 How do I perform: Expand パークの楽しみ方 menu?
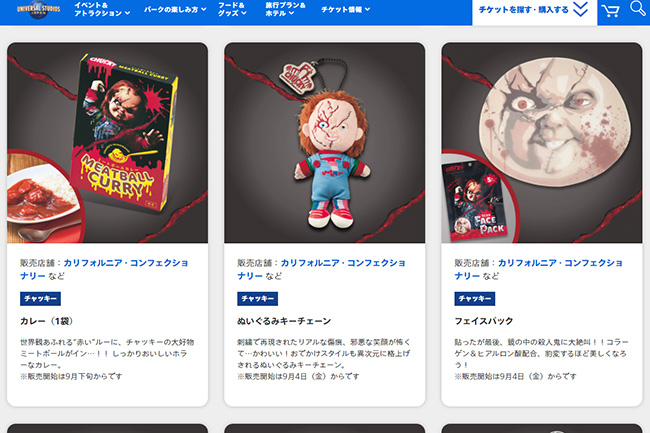[175, 9]
